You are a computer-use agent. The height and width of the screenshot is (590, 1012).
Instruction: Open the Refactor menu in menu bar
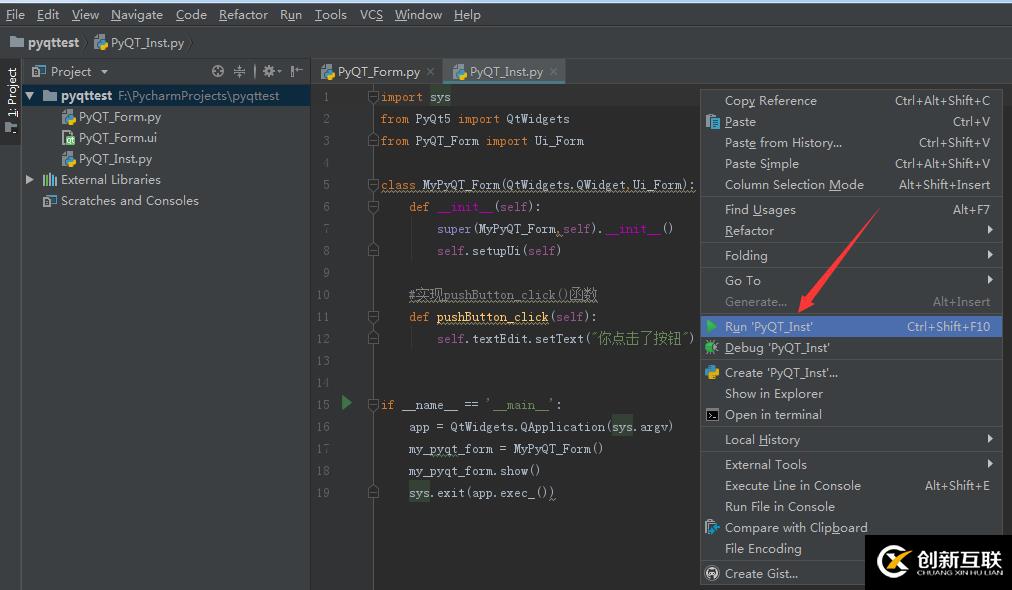(x=243, y=14)
